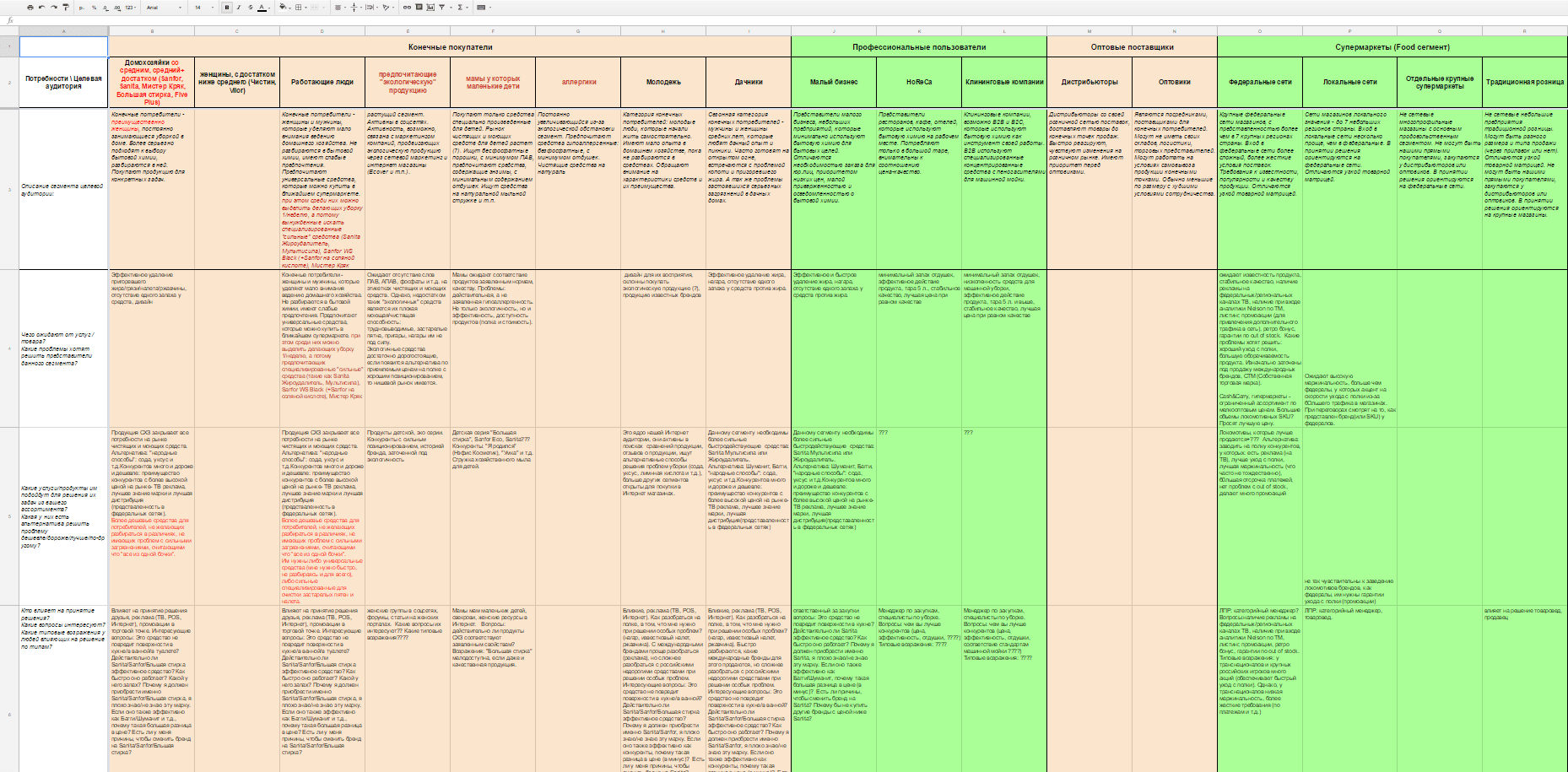Select the 'Оптовики' column heading
The image size is (1568, 772).
tap(1175, 82)
